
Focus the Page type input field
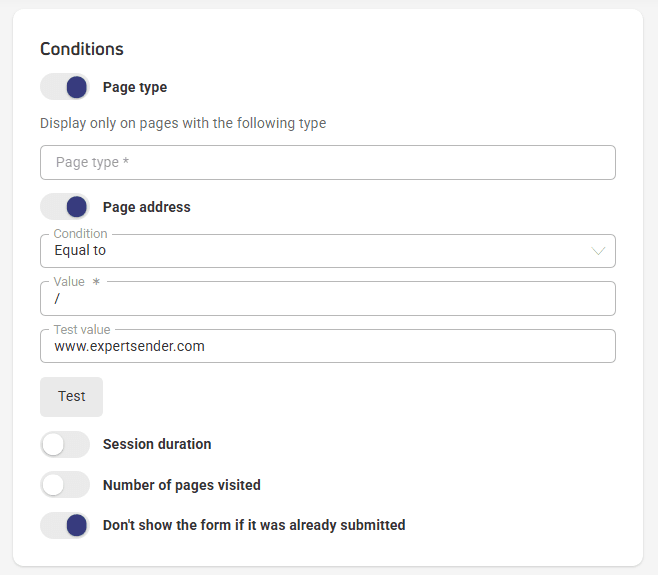[328, 162]
